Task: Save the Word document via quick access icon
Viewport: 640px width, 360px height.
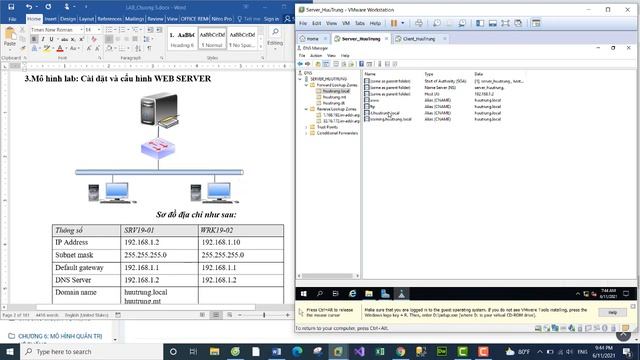Action: (x=11, y=7)
